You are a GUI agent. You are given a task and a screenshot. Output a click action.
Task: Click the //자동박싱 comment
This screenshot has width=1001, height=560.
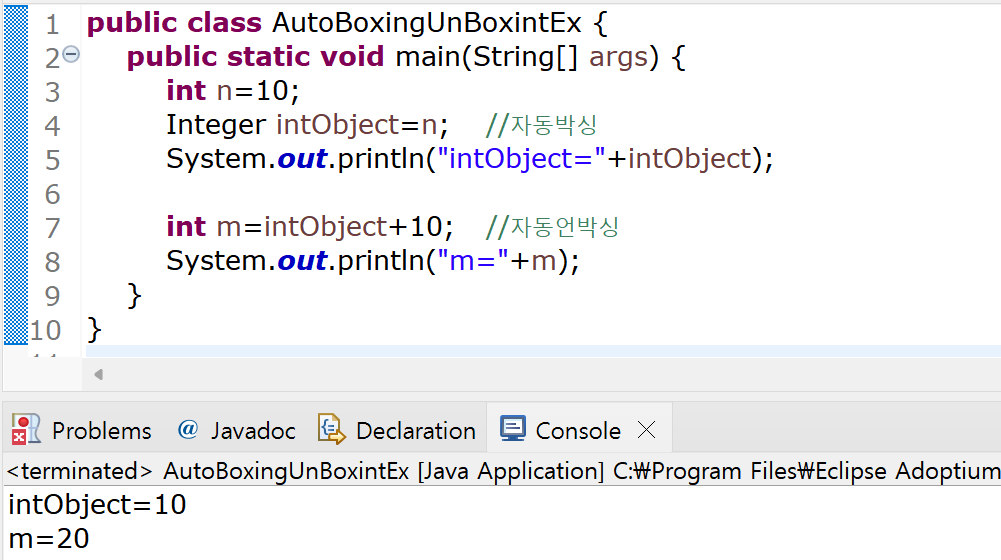(x=541, y=125)
